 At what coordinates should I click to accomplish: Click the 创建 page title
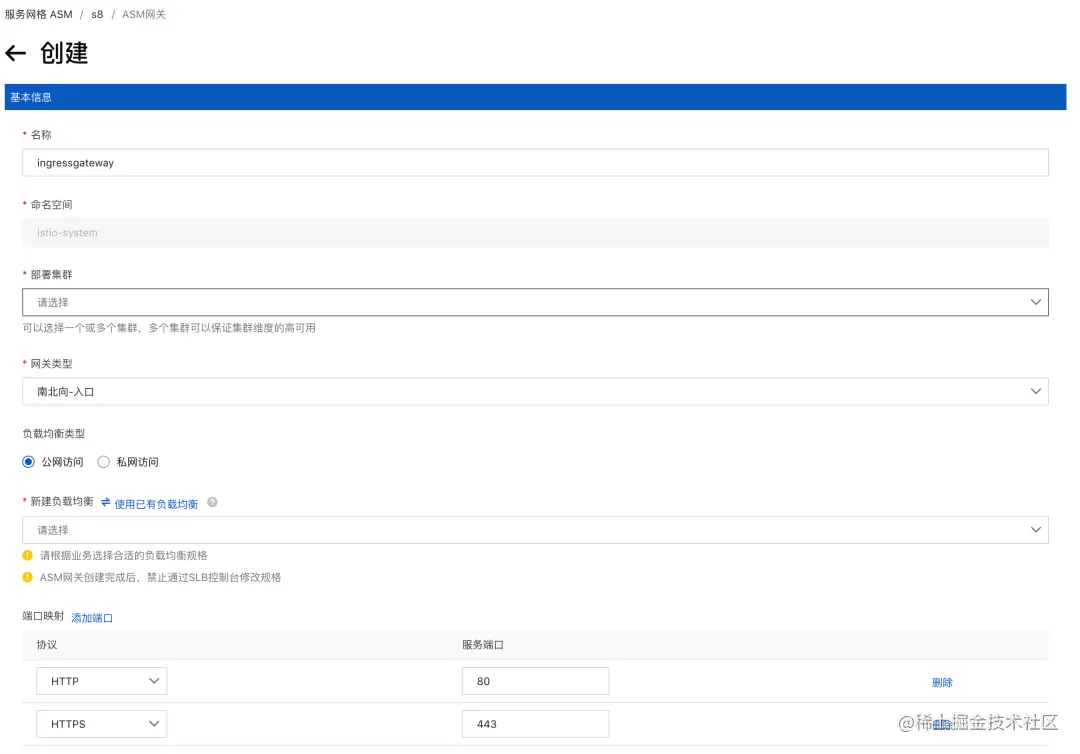64,53
